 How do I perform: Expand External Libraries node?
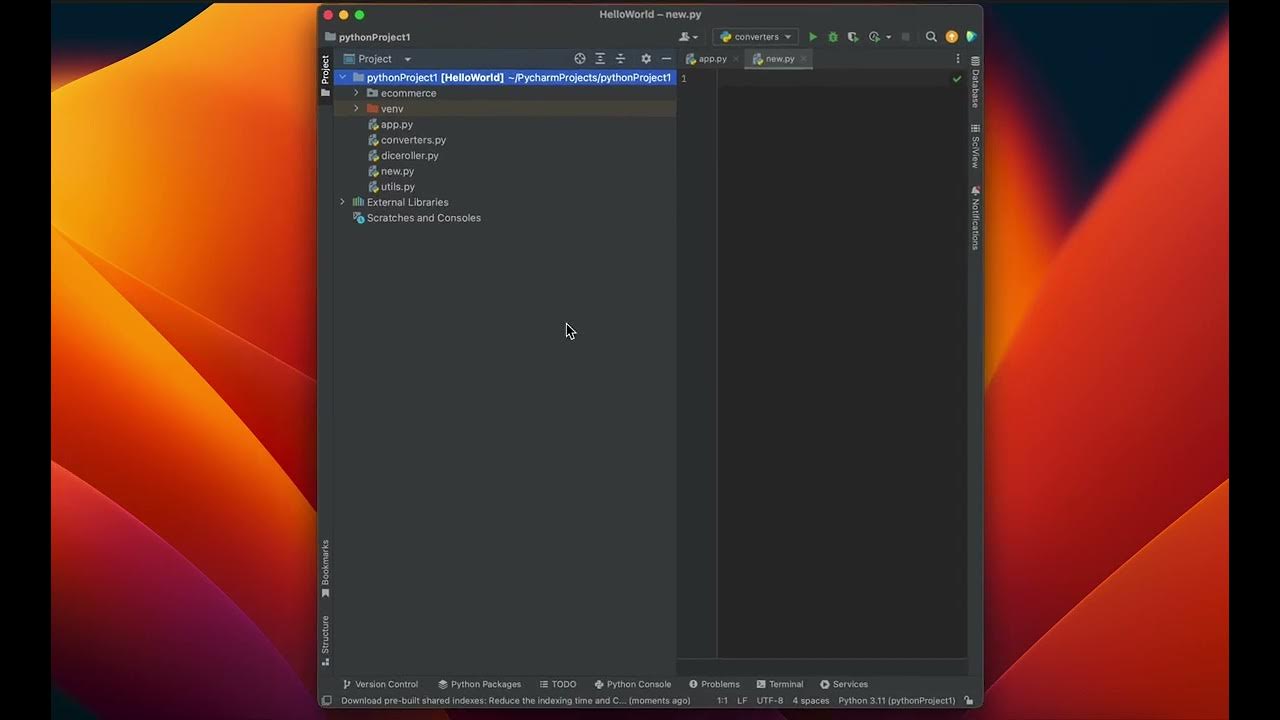pos(342,202)
